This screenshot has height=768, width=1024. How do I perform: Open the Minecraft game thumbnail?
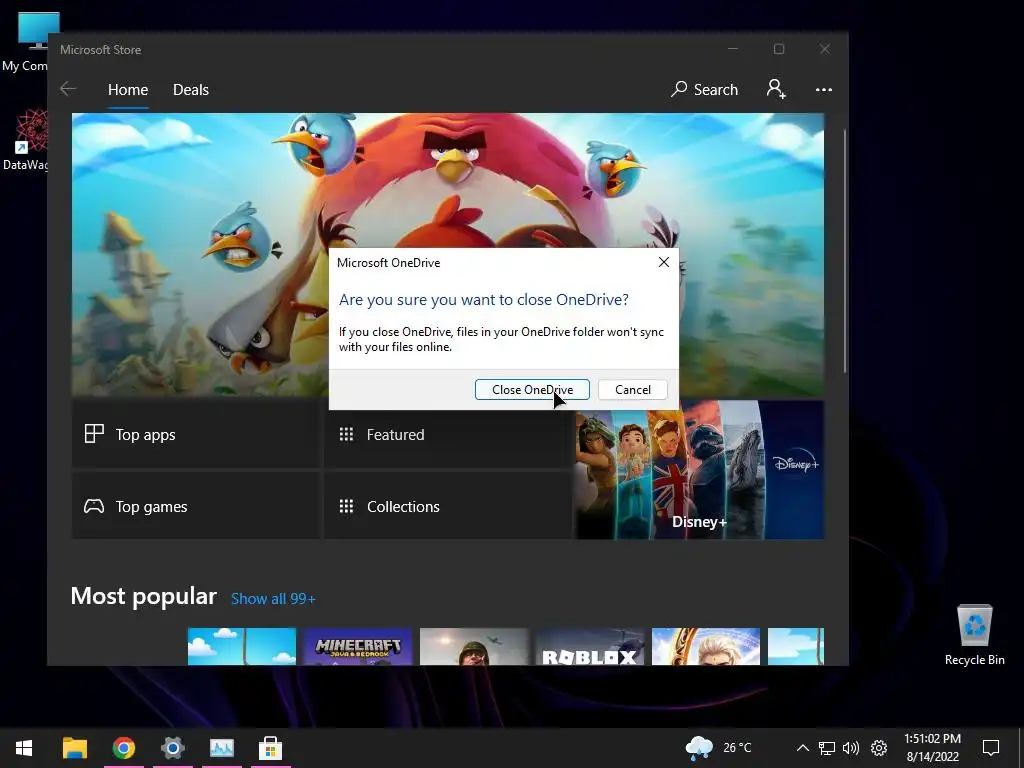coord(358,647)
